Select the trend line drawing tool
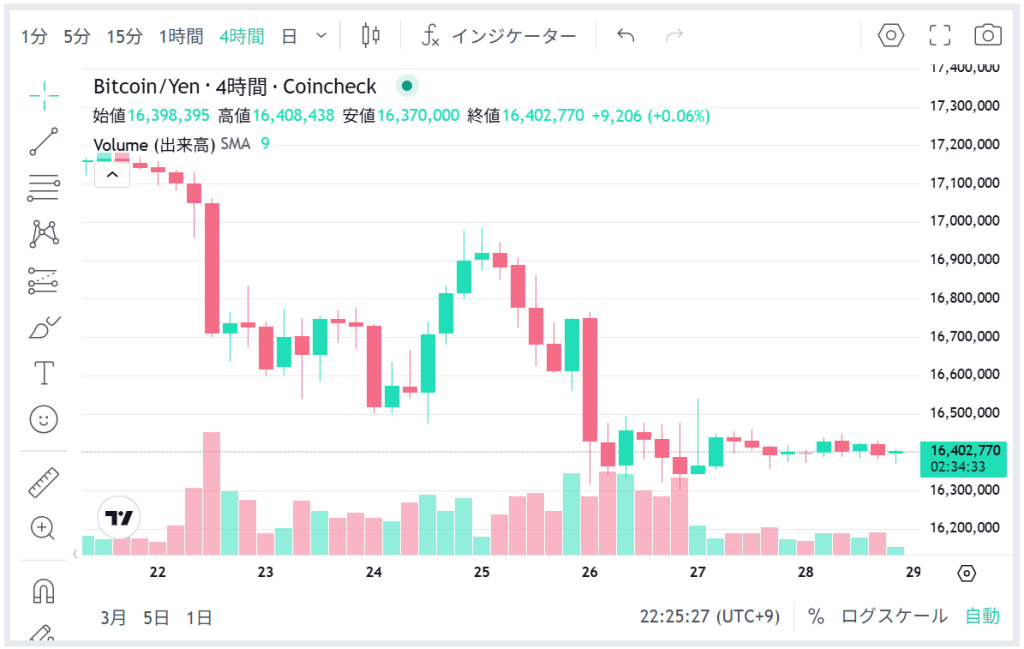The width and height of the screenshot is (1024, 649). [x=44, y=142]
